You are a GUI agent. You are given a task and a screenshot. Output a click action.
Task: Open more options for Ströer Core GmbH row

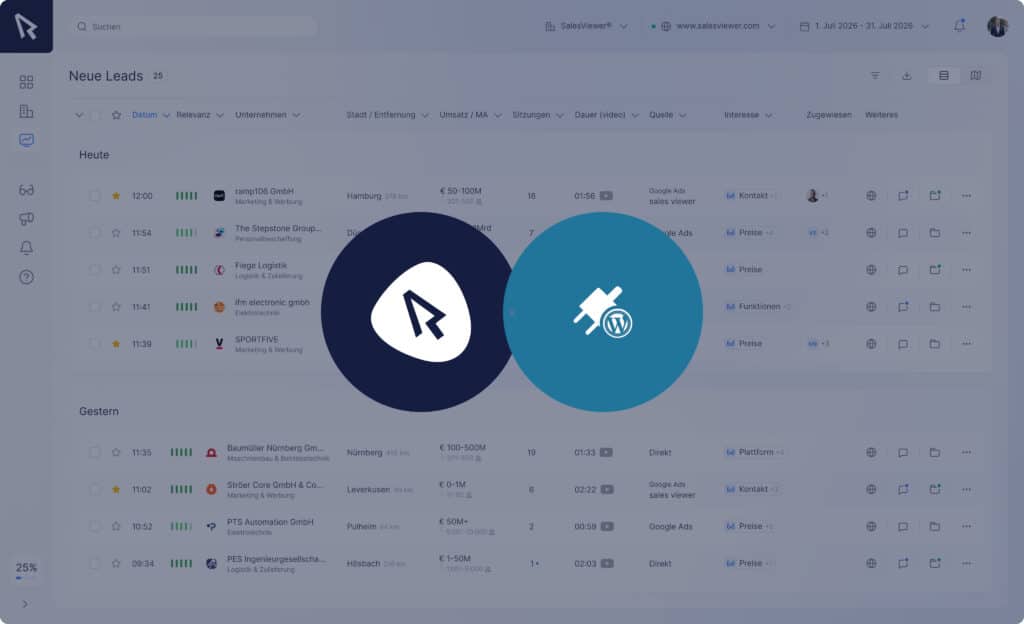click(x=967, y=490)
